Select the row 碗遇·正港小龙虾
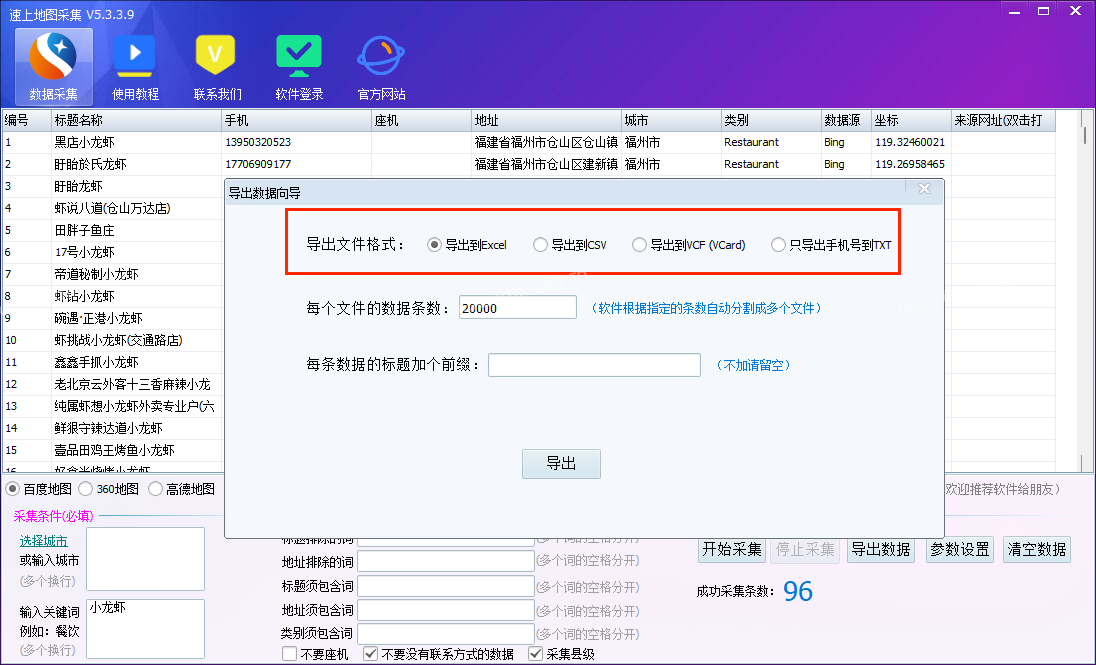Screen dimensions: 1096x665 pos(112,318)
